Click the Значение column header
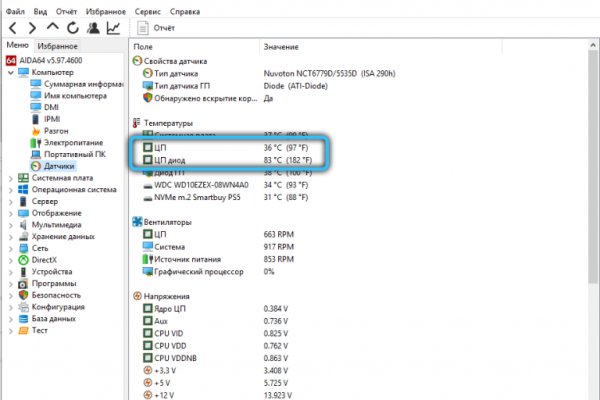The width and height of the screenshot is (600, 400). coord(280,47)
